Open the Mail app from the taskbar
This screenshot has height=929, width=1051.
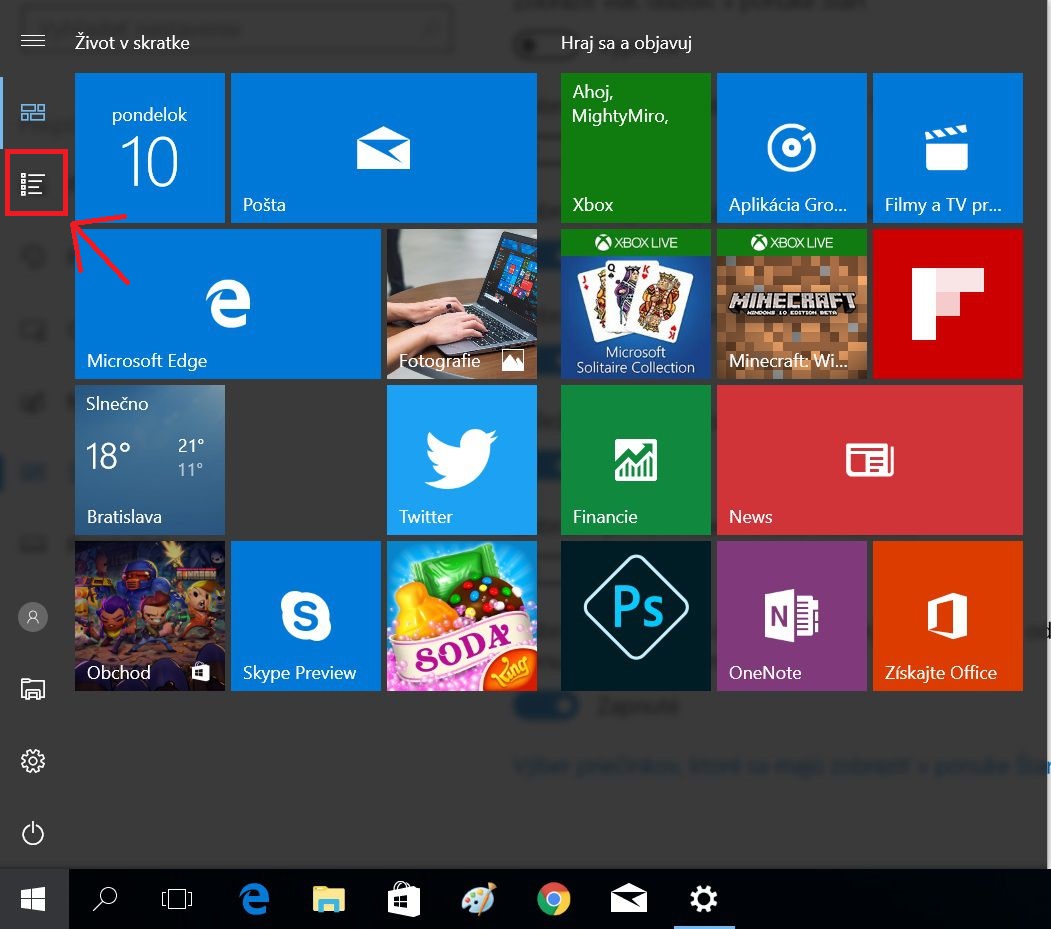click(x=629, y=899)
